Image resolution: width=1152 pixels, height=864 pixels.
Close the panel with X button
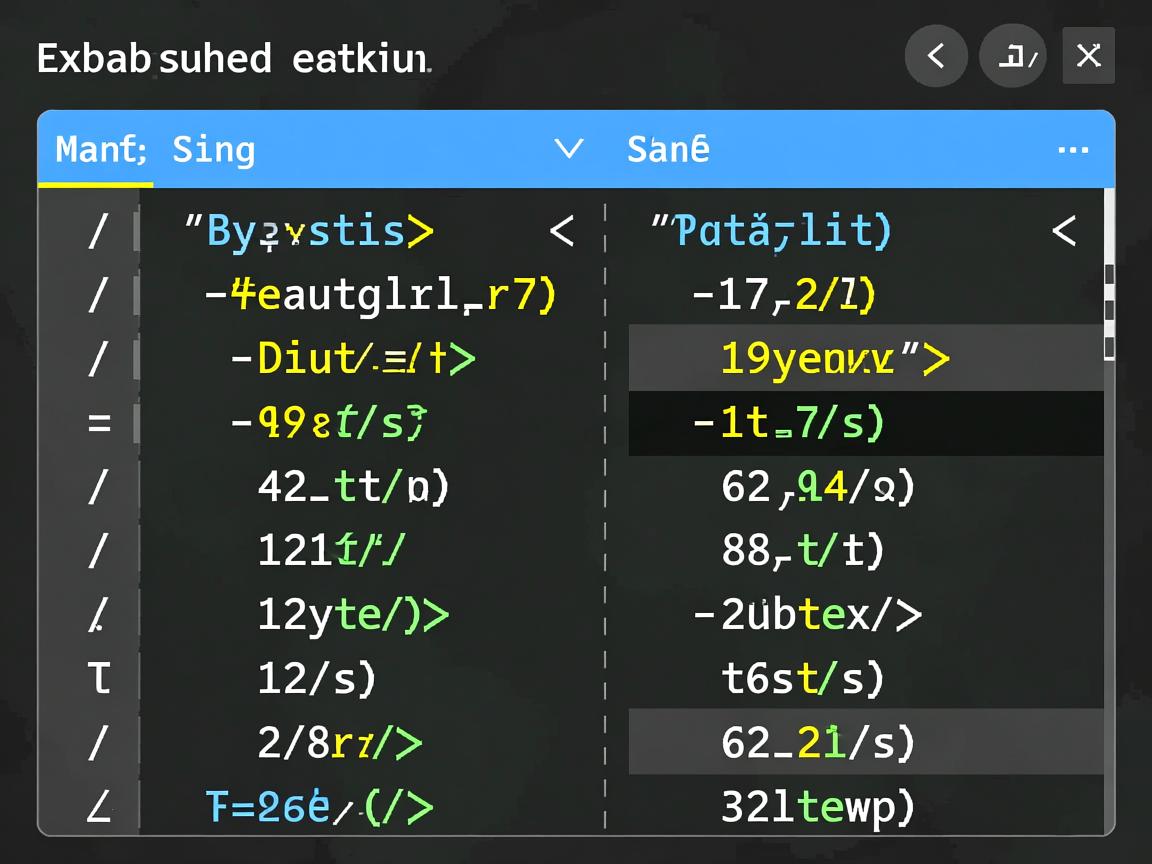click(1088, 56)
